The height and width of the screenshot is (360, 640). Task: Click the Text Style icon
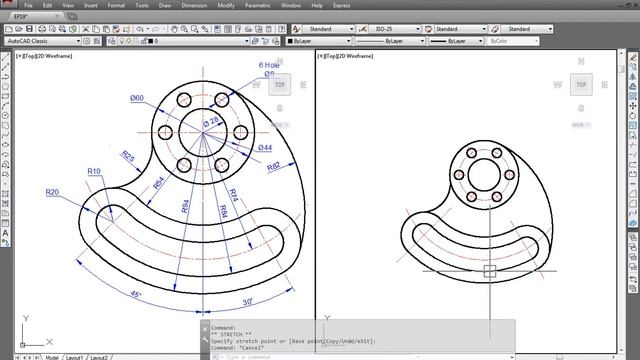coord(296,29)
